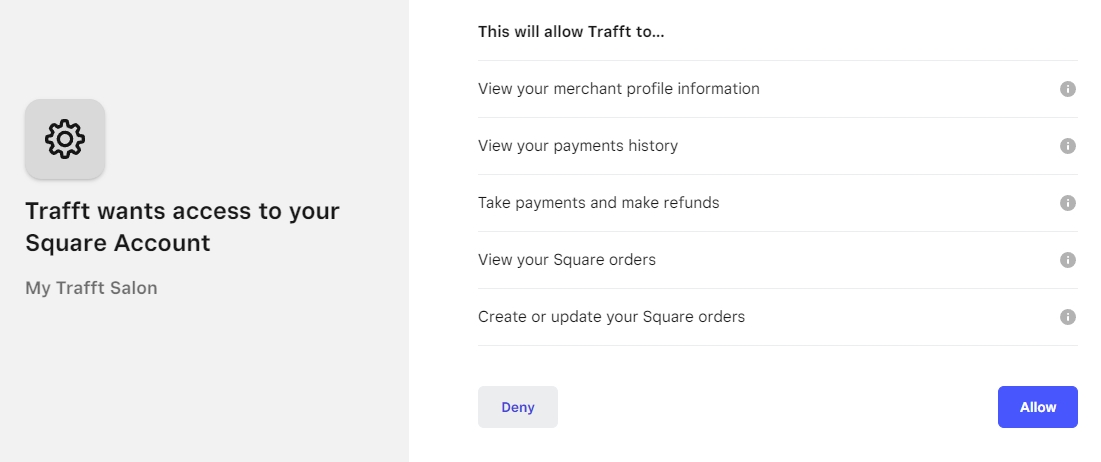Click 'Square Account' in the heading
The width and height of the screenshot is (1101, 462).
[118, 243]
